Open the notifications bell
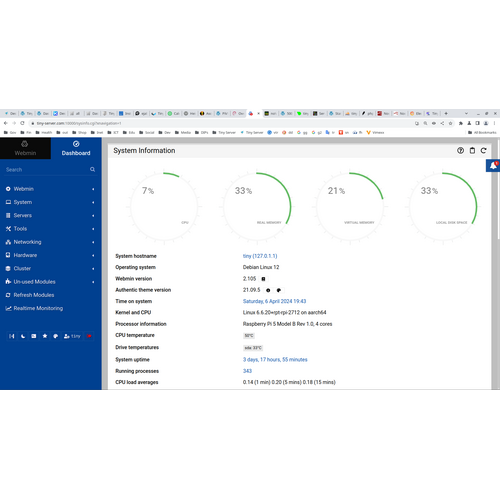This screenshot has width=500, height=500. 493,165
